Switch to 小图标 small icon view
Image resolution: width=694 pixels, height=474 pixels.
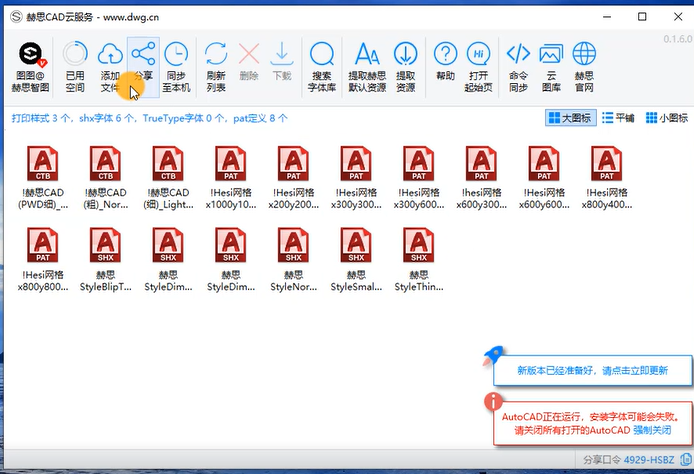click(x=667, y=118)
